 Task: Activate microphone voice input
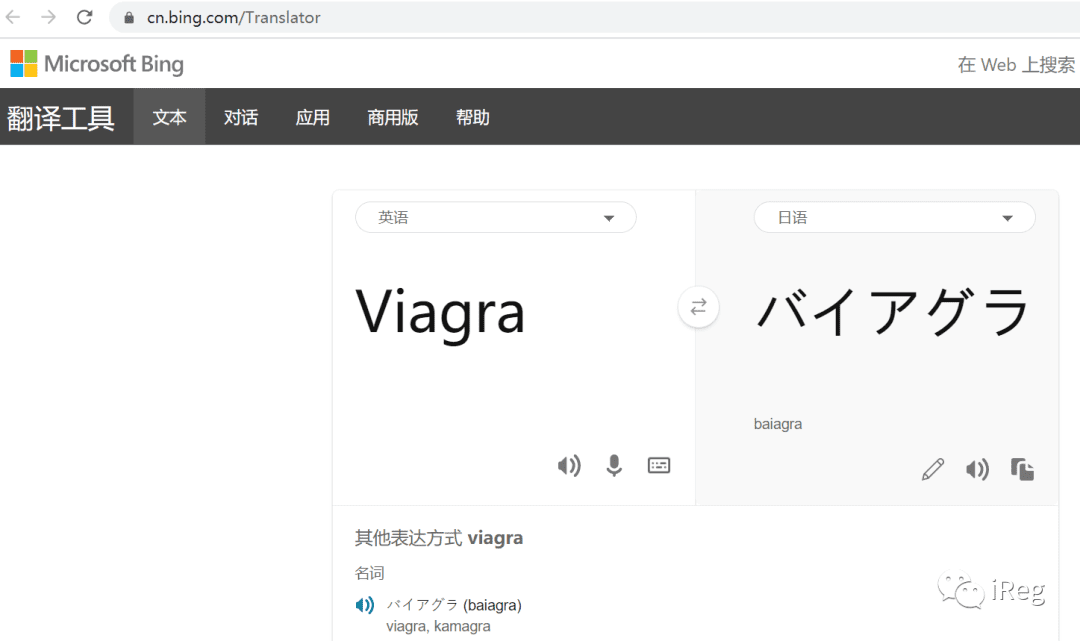(x=614, y=466)
